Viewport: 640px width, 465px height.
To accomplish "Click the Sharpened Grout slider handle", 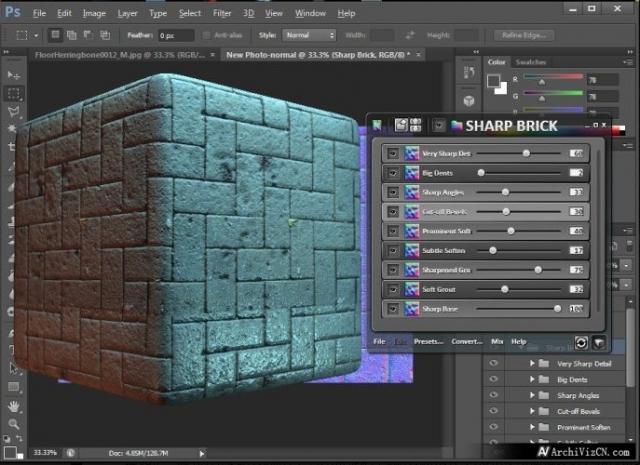I will coord(538,270).
